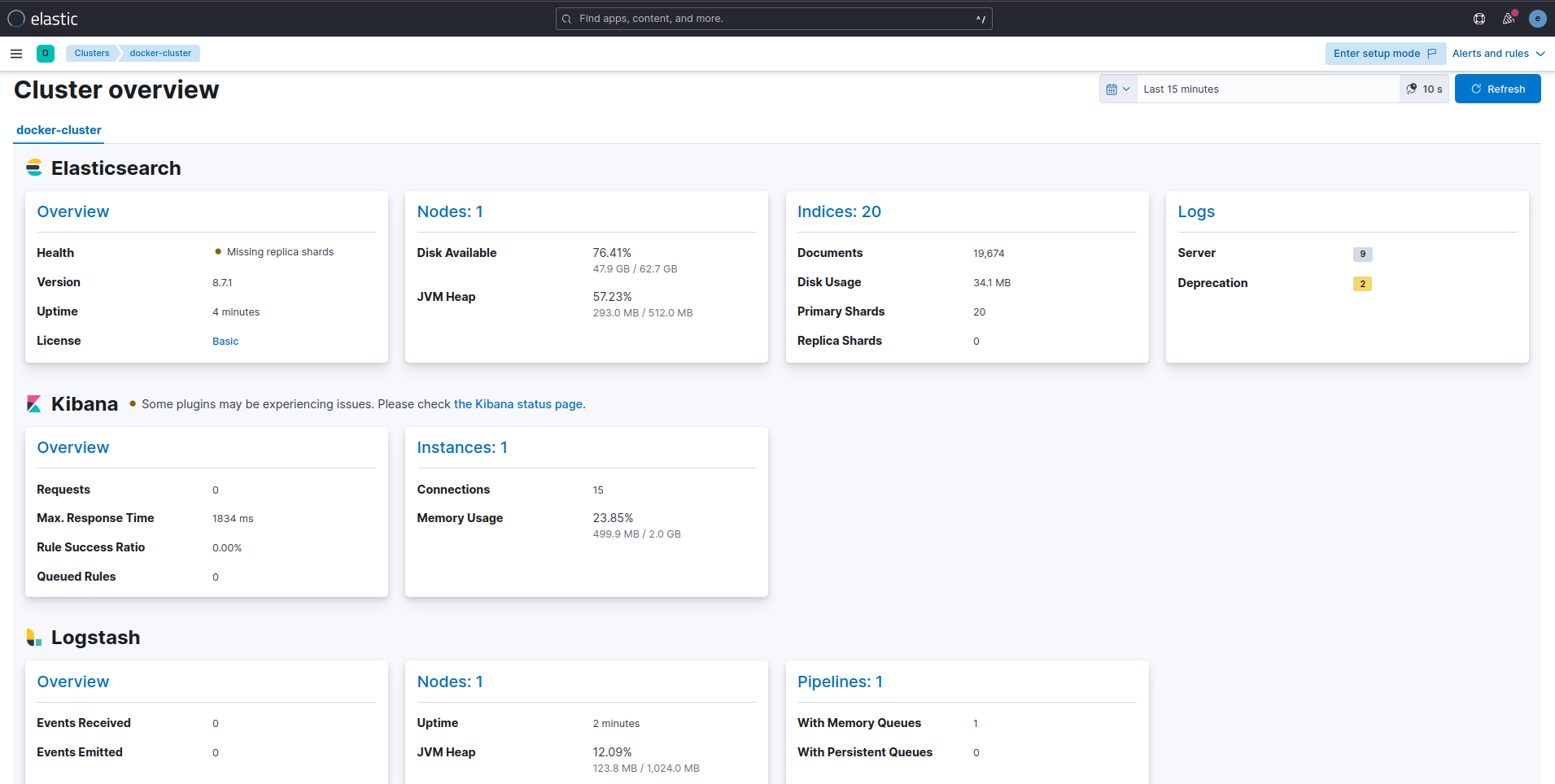The height and width of the screenshot is (784, 1555).
Task: Click the Refresh button
Action: coord(1497,89)
